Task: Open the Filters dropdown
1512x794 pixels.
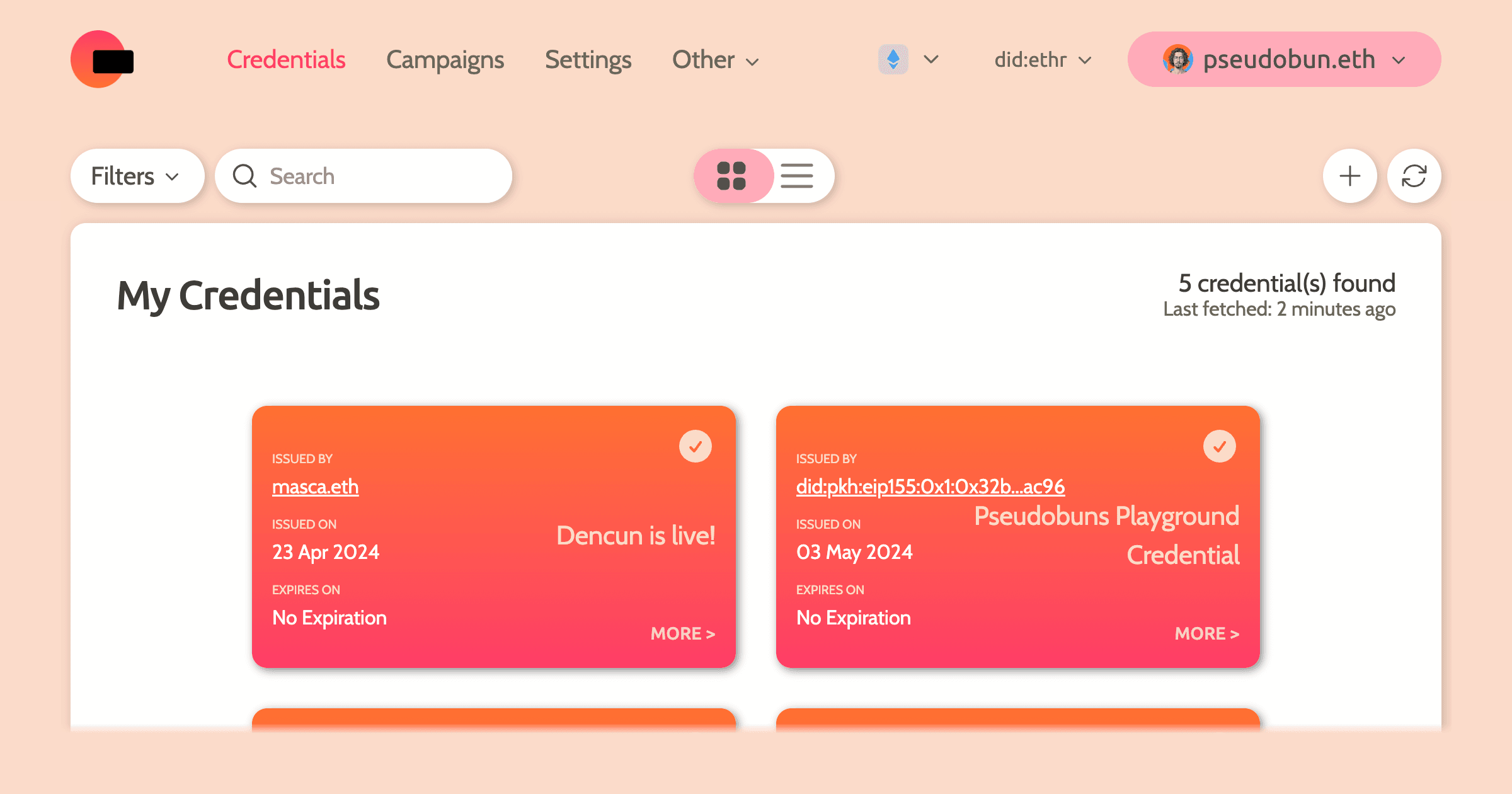Action: pos(136,176)
